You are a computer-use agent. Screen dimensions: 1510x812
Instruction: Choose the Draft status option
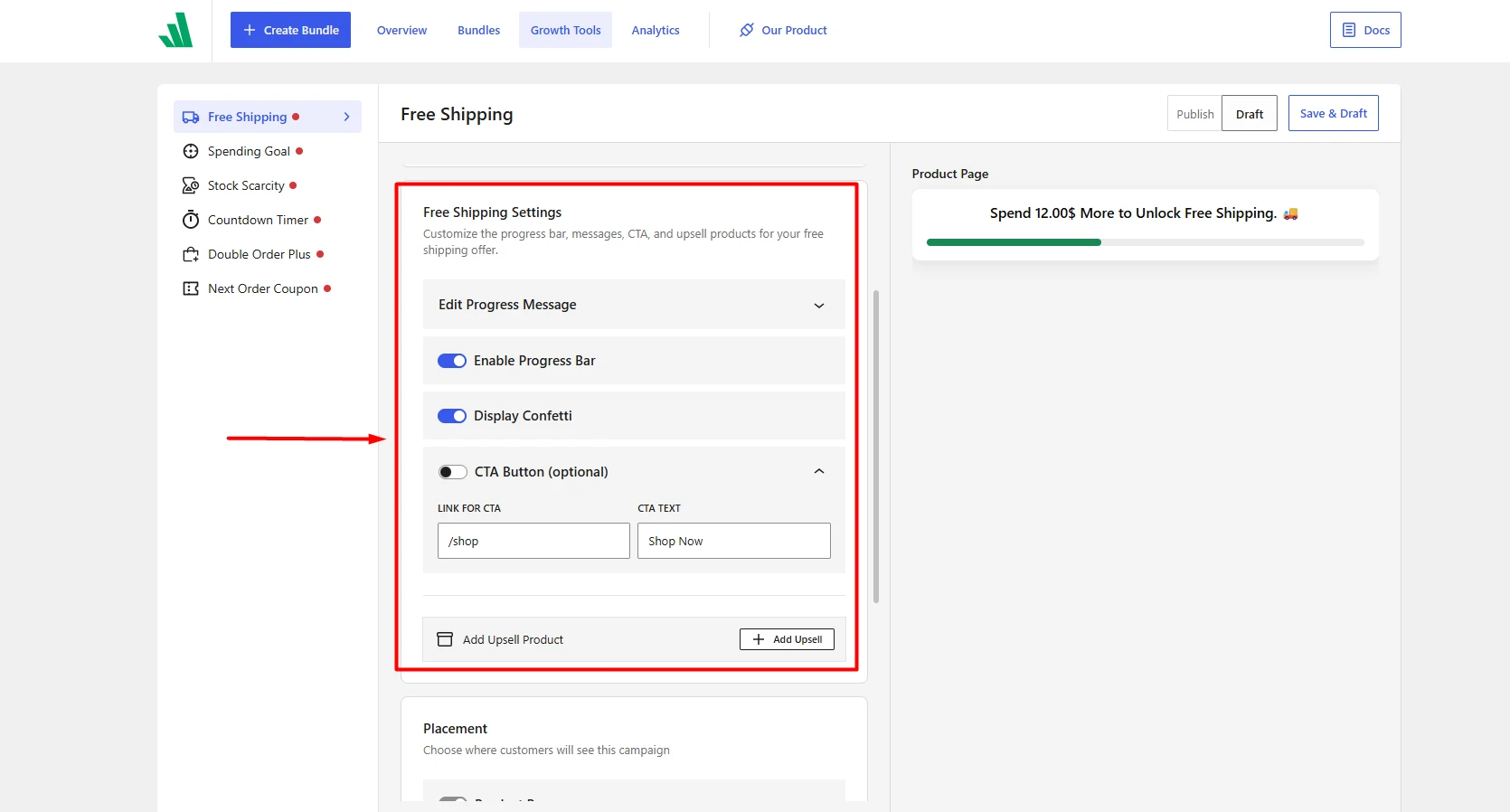[1250, 114]
